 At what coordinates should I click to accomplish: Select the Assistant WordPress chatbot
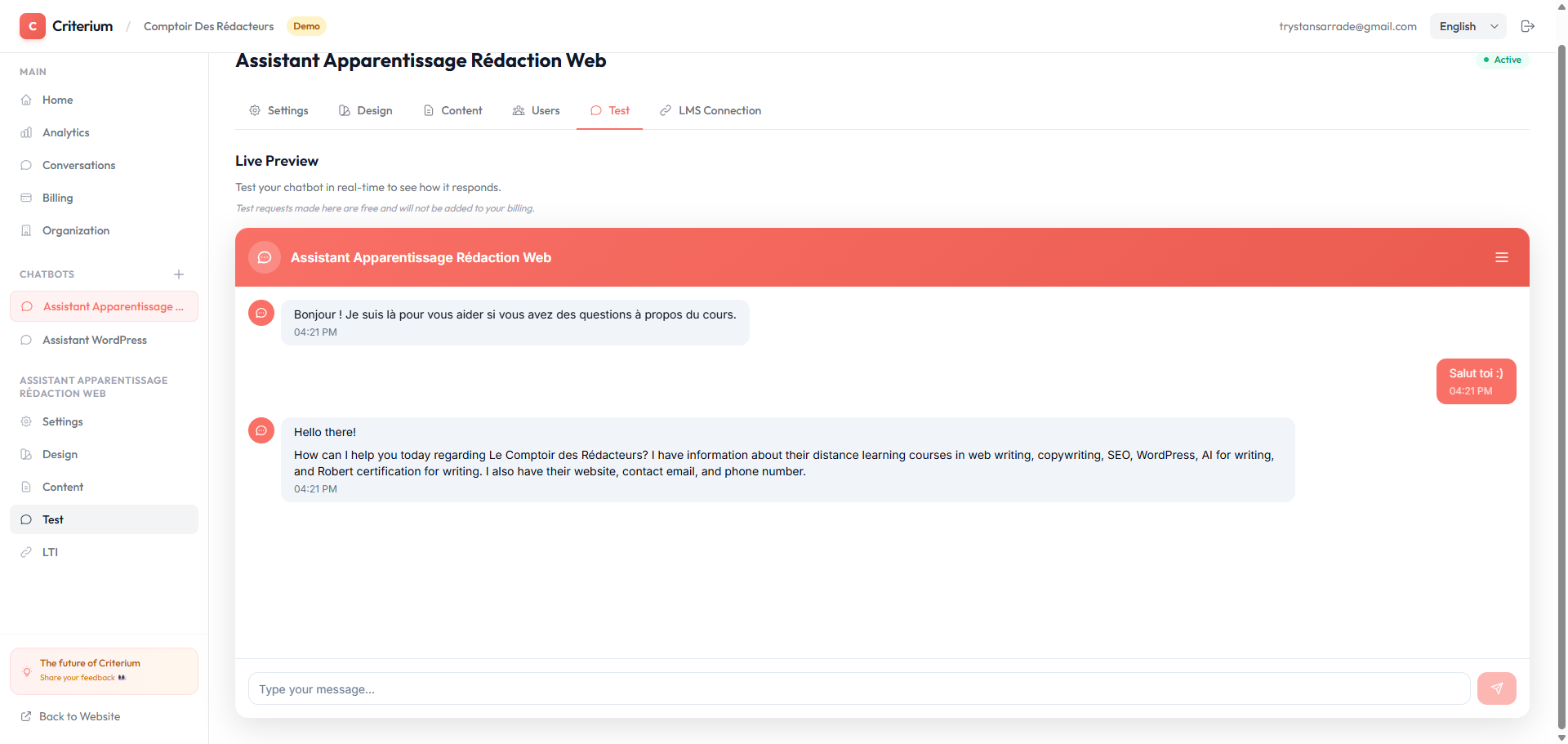tap(95, 340)
